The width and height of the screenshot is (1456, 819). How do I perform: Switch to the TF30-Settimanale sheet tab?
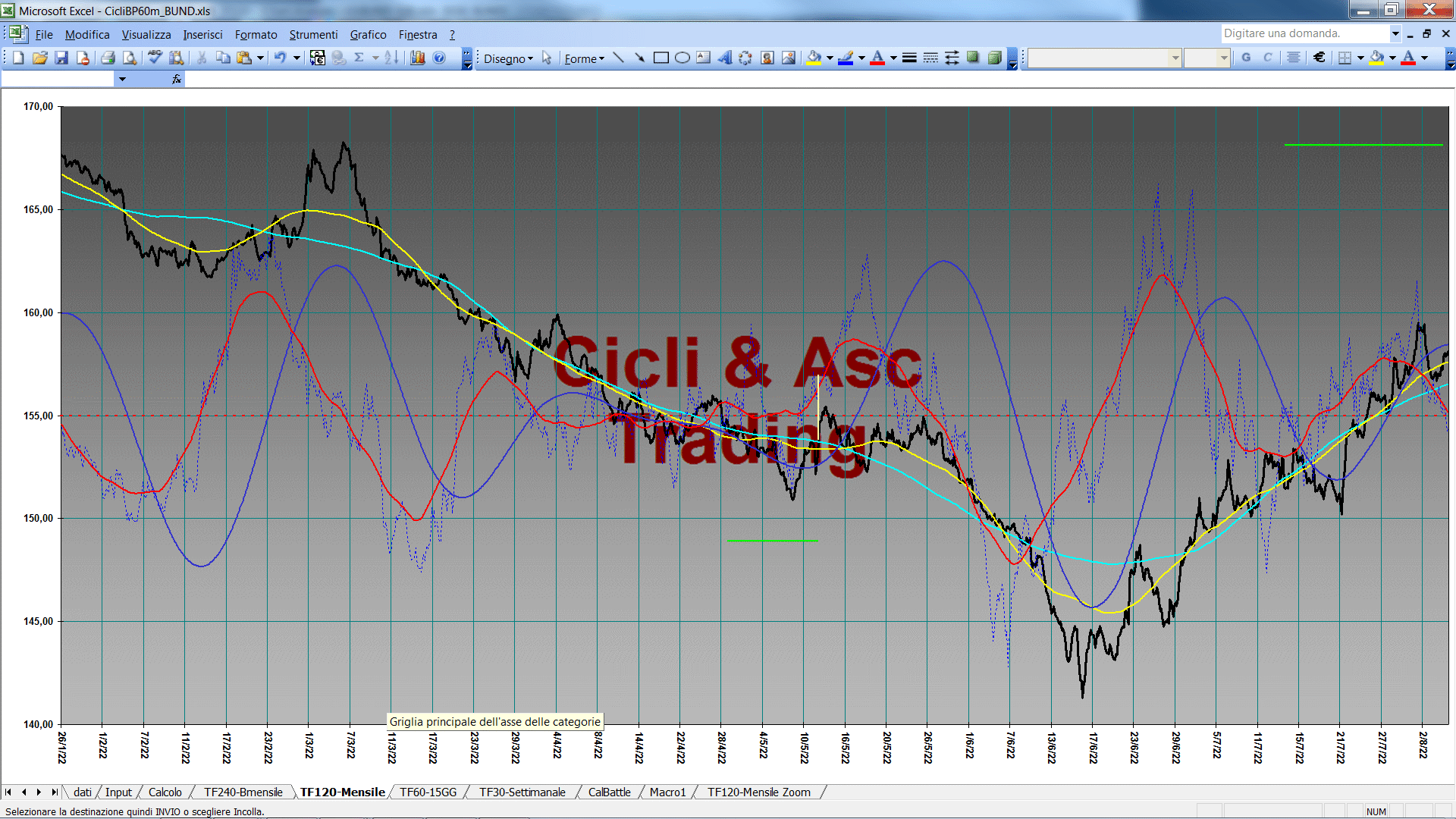[x=522, y=792]
